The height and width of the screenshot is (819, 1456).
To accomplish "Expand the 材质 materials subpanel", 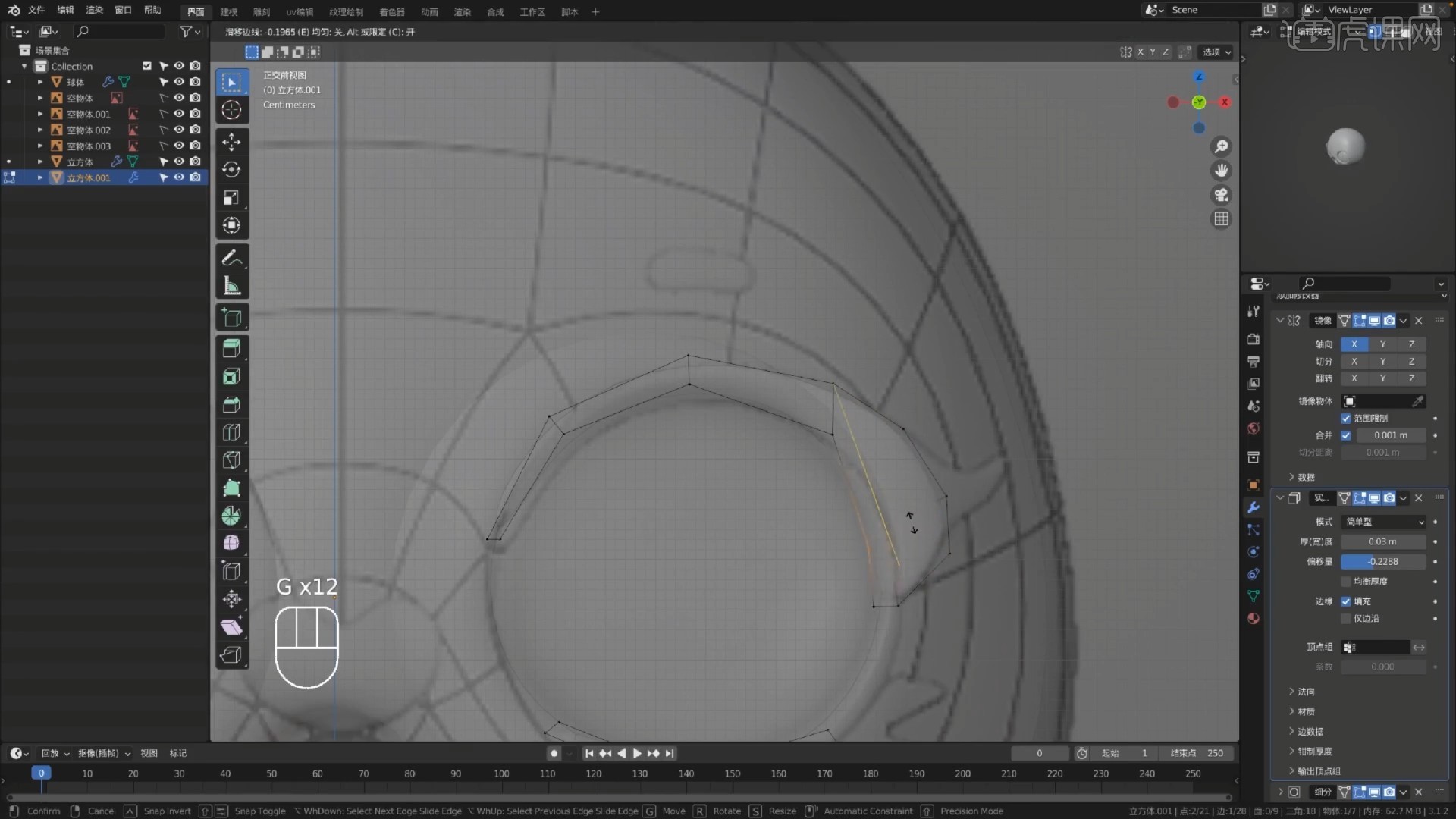I will pos(1302,711).
